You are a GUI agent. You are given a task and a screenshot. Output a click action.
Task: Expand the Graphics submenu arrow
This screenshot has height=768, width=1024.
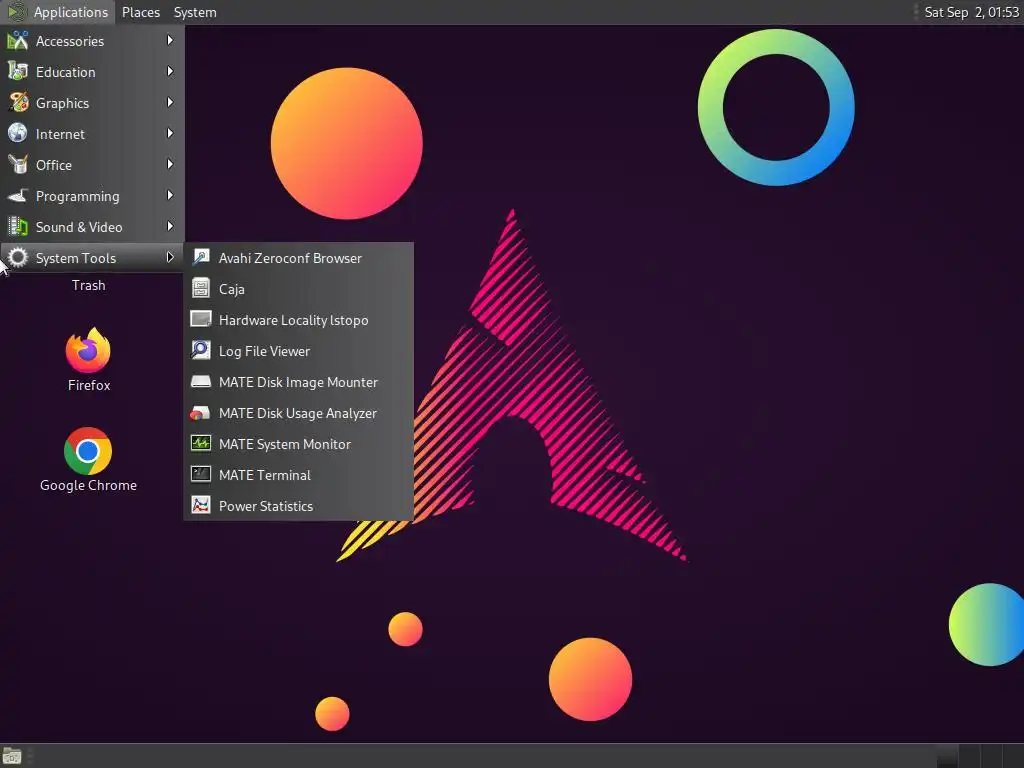(x=170, y=103)
